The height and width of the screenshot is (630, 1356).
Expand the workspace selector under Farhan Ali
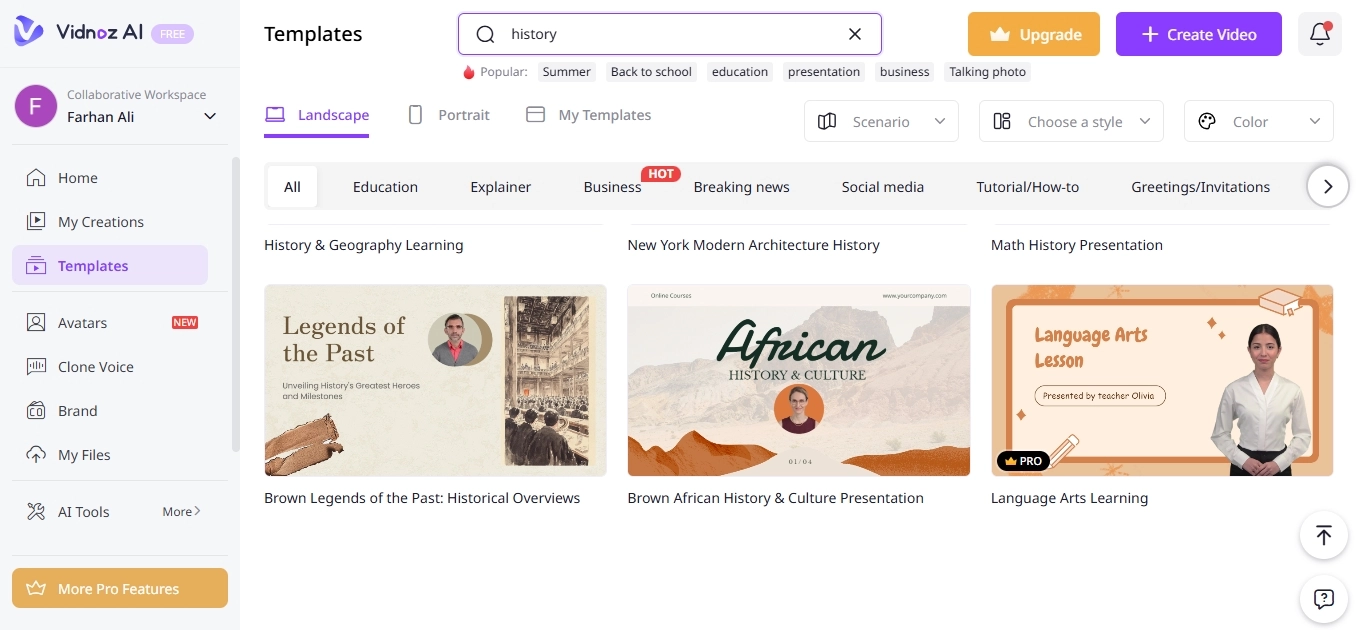pos(210,116)
